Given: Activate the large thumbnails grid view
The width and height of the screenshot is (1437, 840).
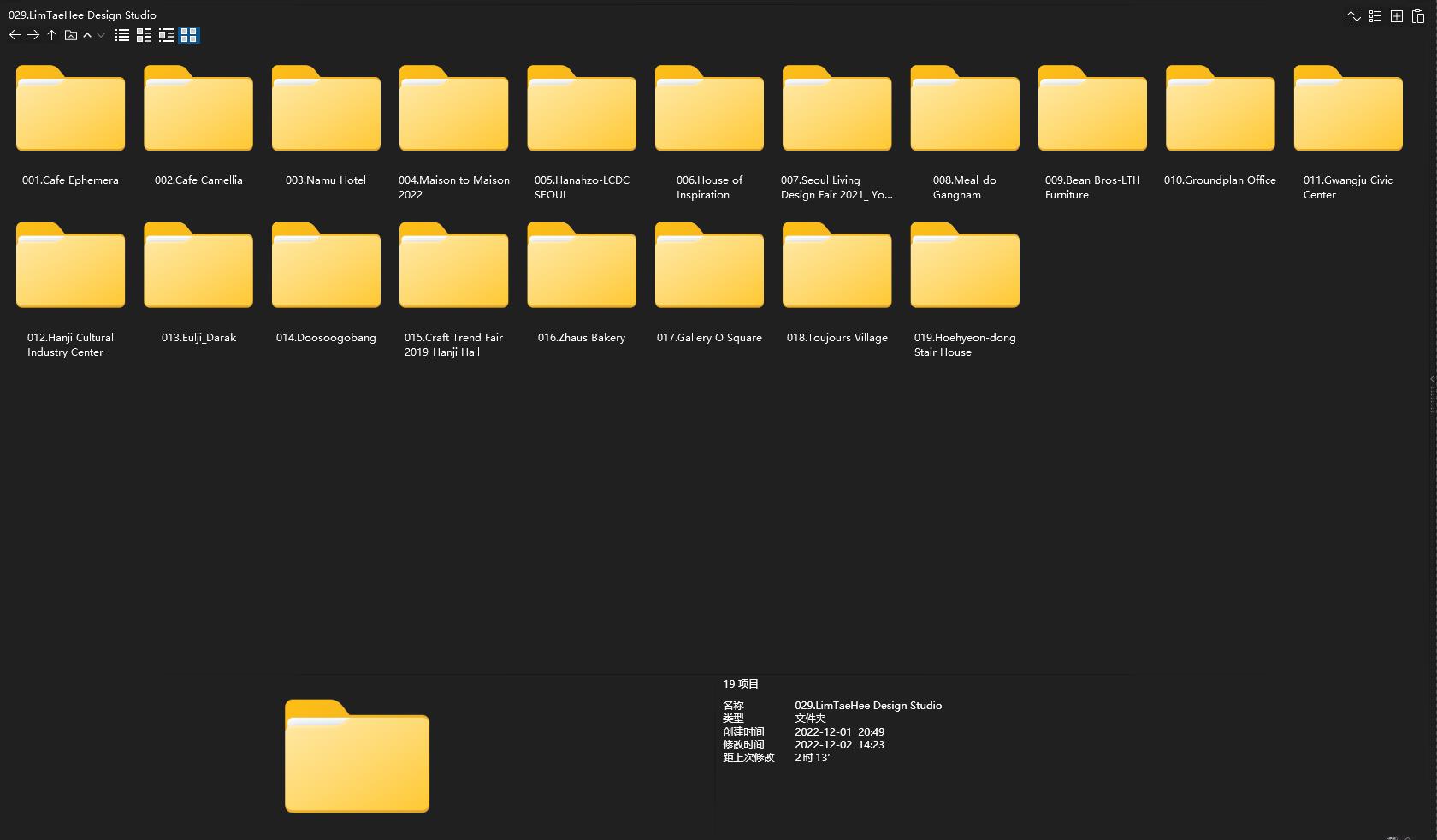Looking at the screenshot, I should 189,35.
